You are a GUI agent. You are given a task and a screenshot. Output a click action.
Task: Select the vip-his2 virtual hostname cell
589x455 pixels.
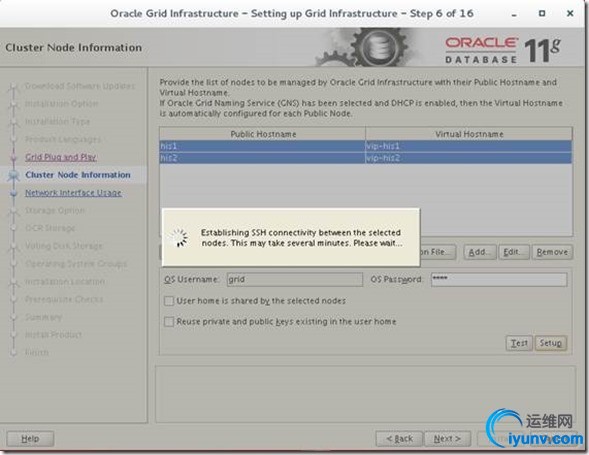[469, 158]
